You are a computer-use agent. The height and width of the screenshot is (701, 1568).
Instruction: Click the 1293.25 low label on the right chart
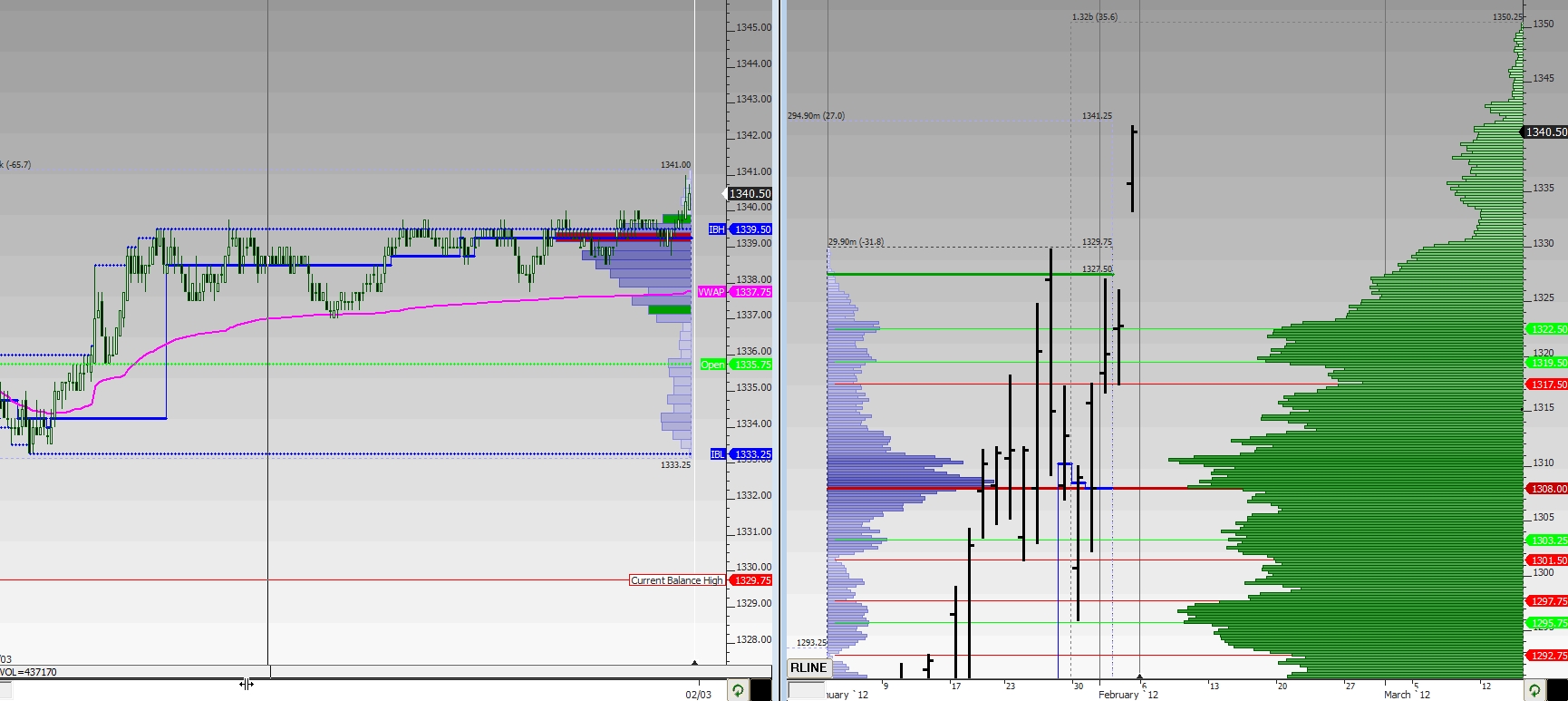[811, 642]
